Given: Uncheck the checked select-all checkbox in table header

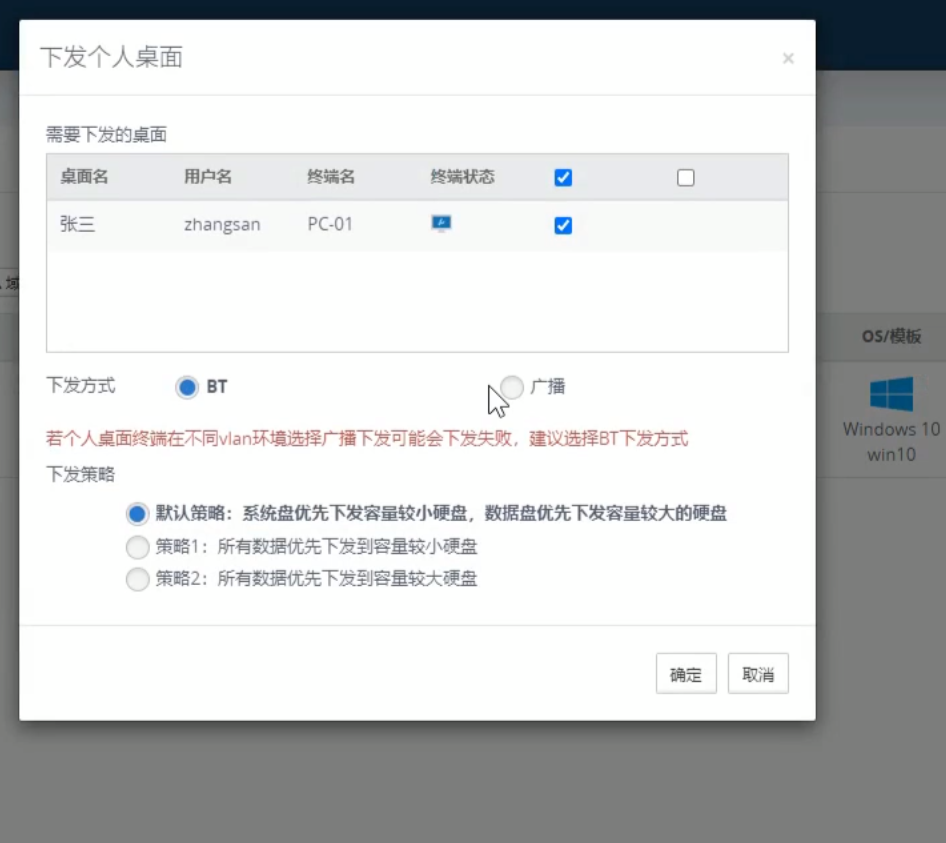Looking at the screenshot, I should (x=563, y=178).
